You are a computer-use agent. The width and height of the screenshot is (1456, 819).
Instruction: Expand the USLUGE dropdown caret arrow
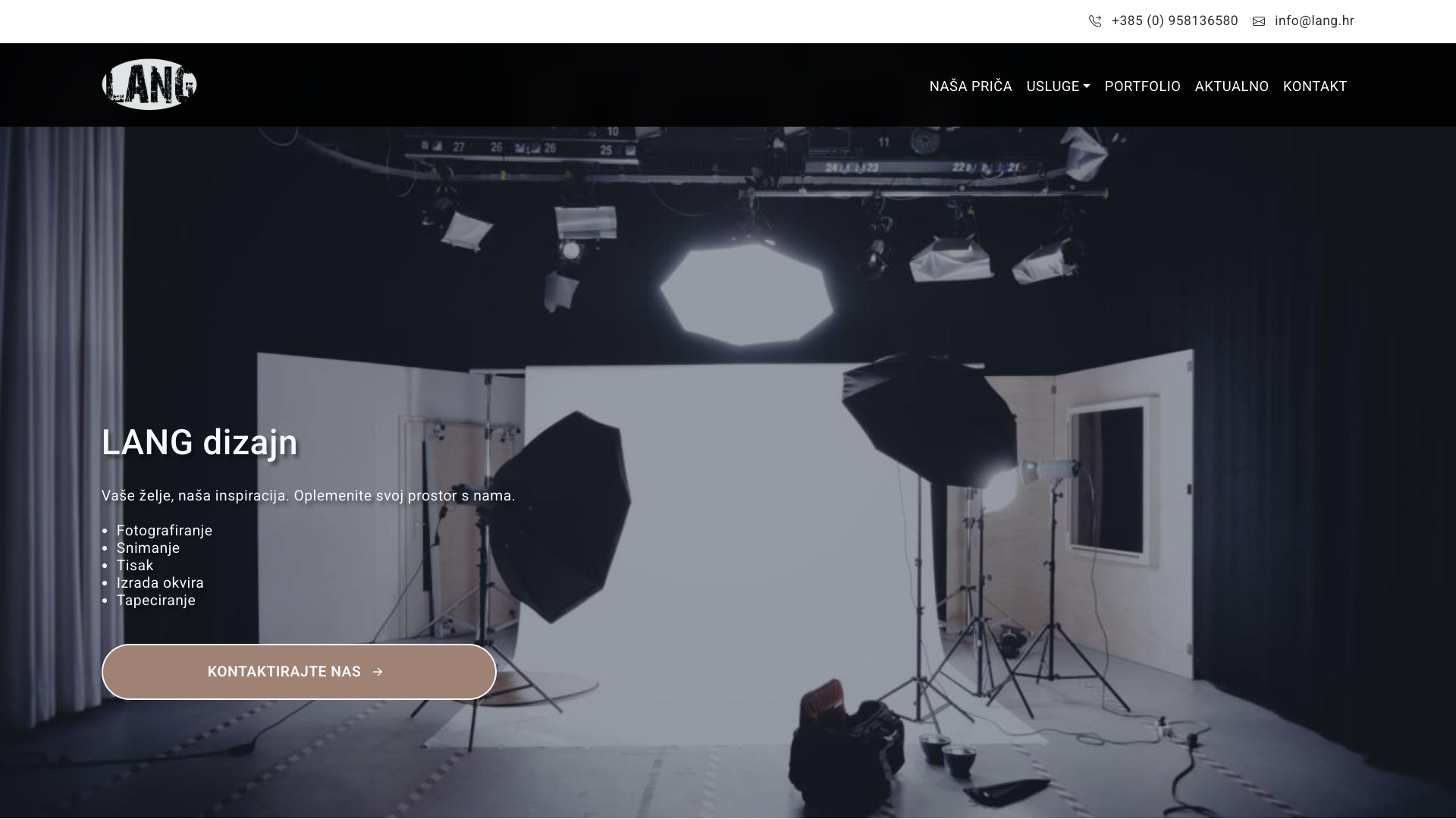click(x=1087, y=86)
